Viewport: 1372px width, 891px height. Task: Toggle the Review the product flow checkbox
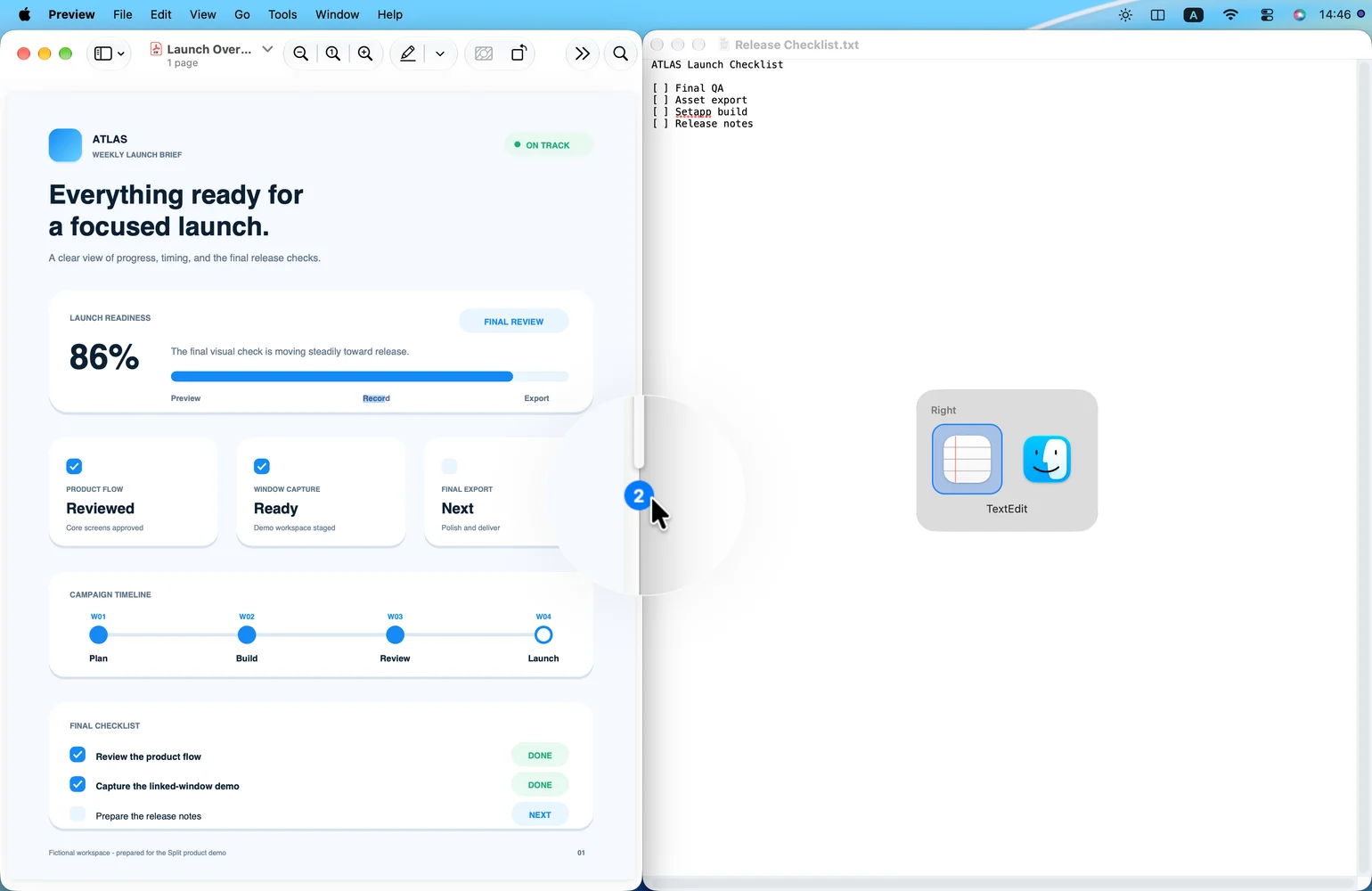(x=78, y=755)
